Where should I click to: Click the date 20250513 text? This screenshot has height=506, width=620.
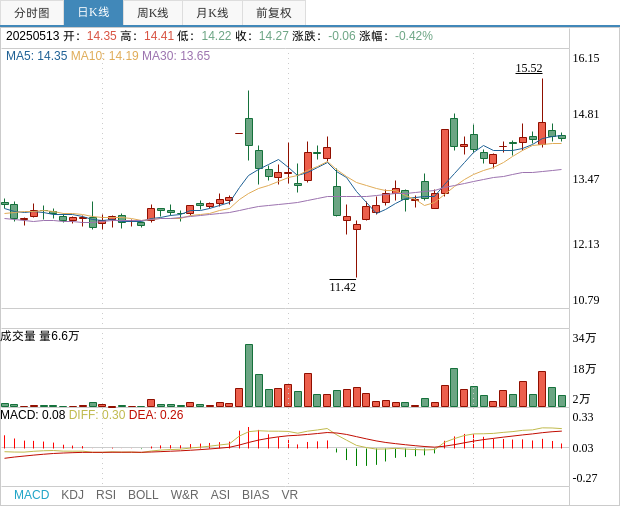pos(32,36)
